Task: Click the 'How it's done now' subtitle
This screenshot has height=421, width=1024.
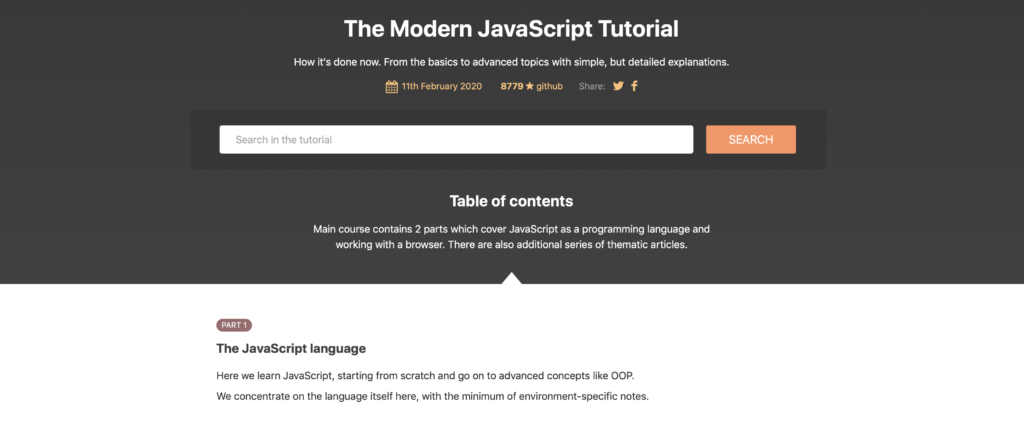Action: [511, 62]
